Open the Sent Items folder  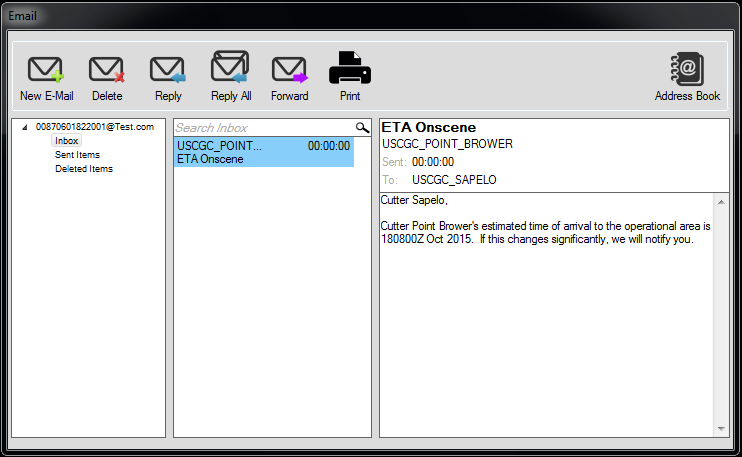pos(77,155)
